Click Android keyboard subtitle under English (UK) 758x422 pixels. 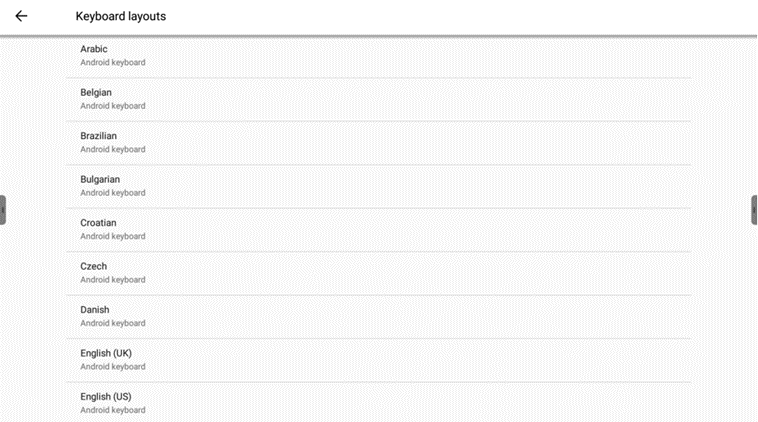[112, 367]
